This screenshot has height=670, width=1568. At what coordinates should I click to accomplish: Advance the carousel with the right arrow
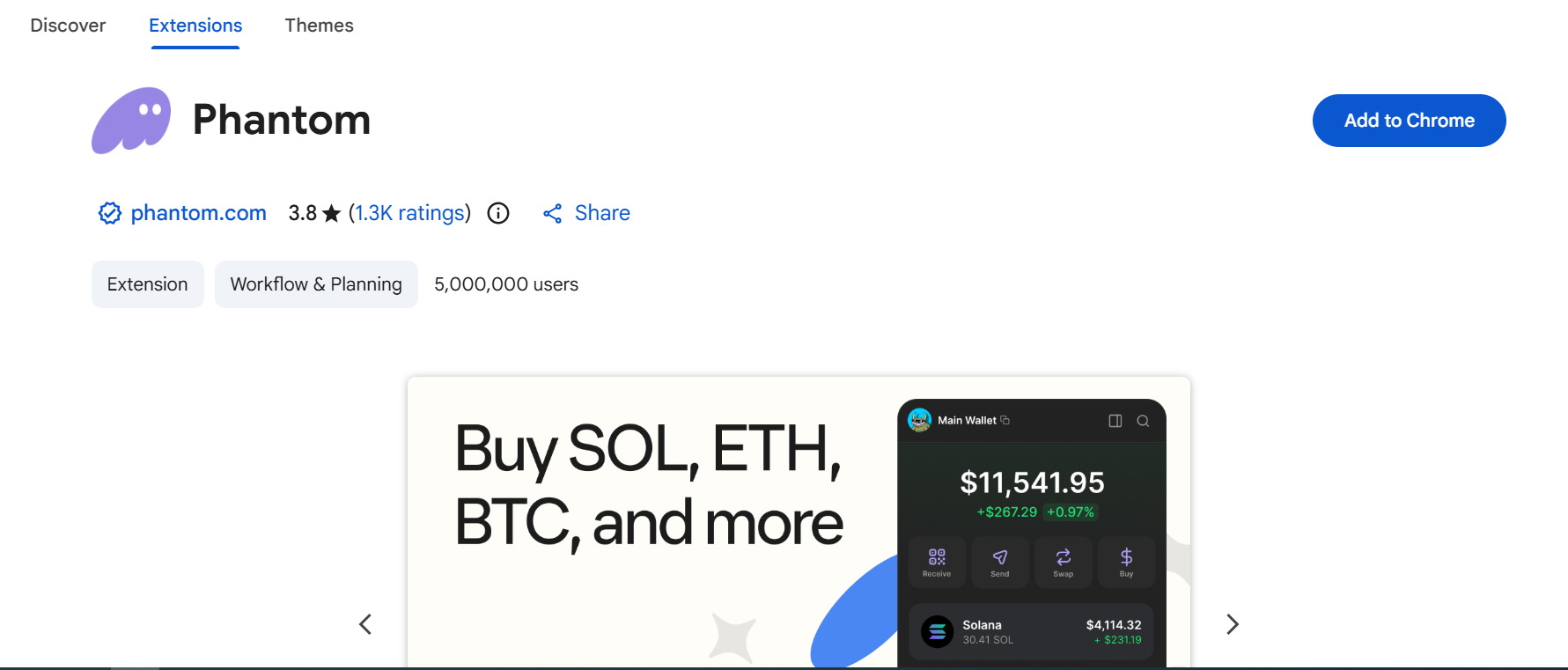(x=1233, y=623)
